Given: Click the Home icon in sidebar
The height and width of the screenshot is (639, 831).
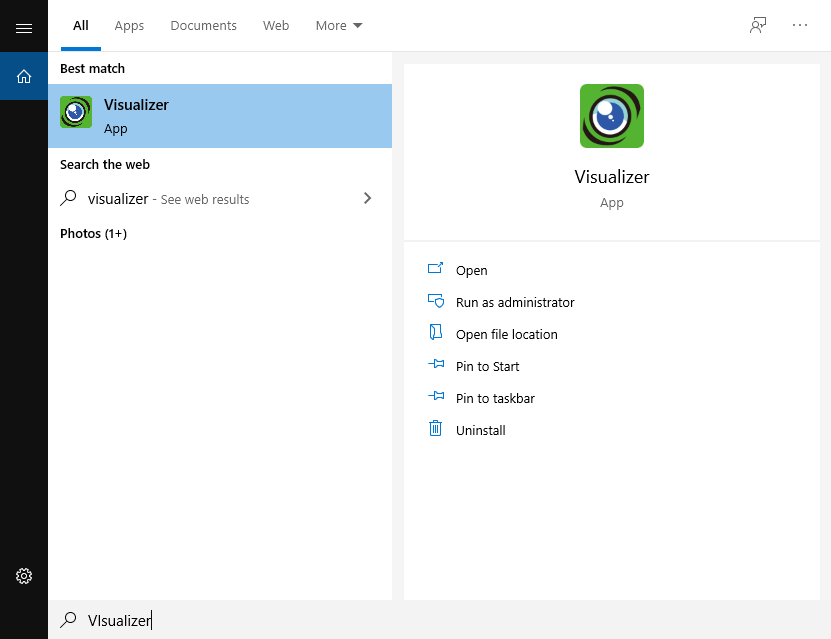Looking at the screenshot, I should tap(24, 76).
